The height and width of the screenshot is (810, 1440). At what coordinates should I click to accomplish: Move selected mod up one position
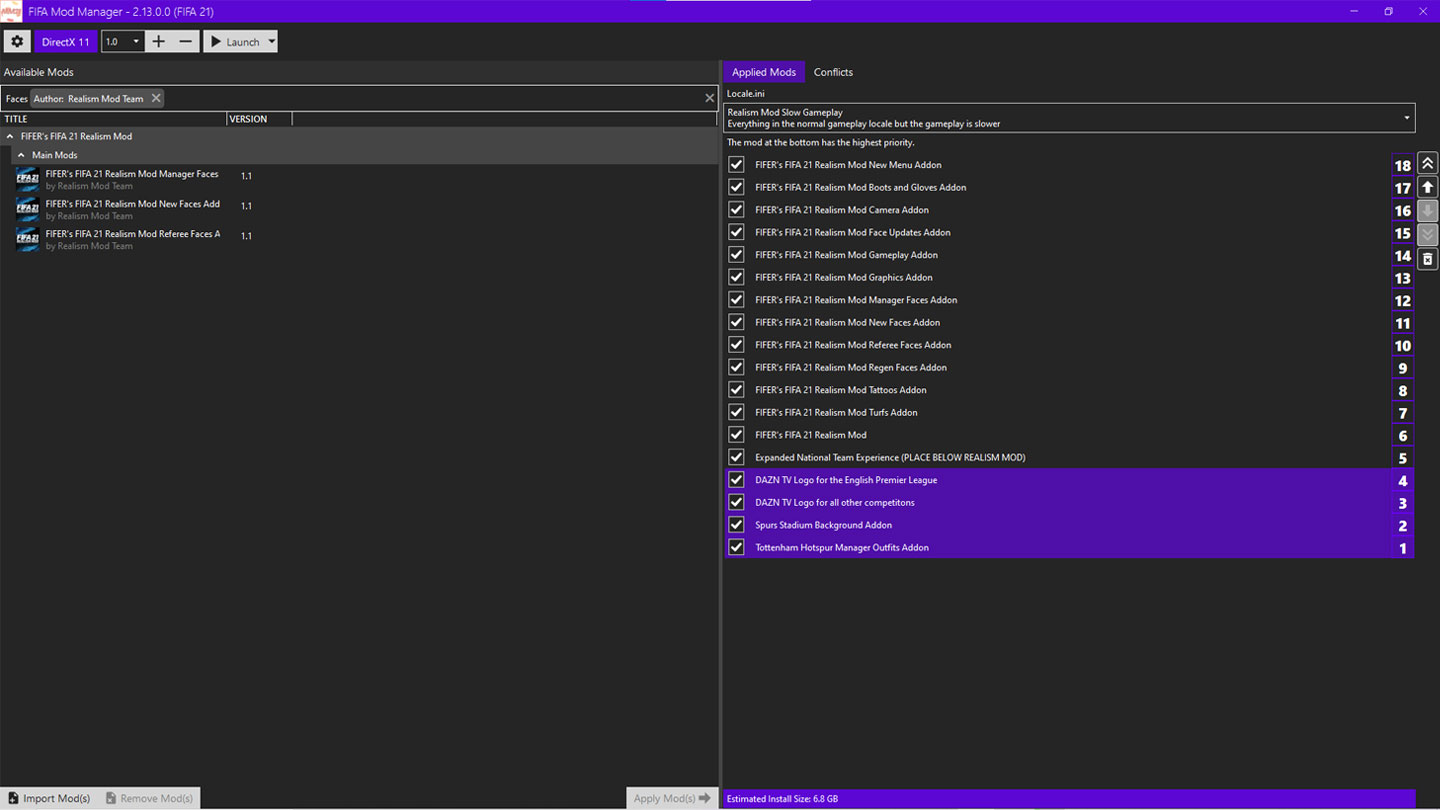click(x=1427, y=187)
